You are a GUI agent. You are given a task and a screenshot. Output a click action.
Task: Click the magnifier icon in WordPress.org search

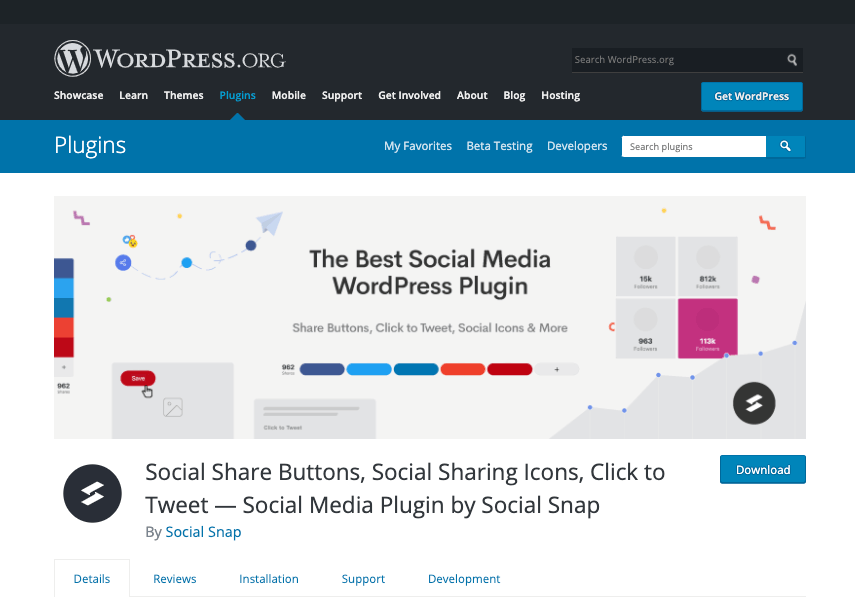[x=792, y=59]
